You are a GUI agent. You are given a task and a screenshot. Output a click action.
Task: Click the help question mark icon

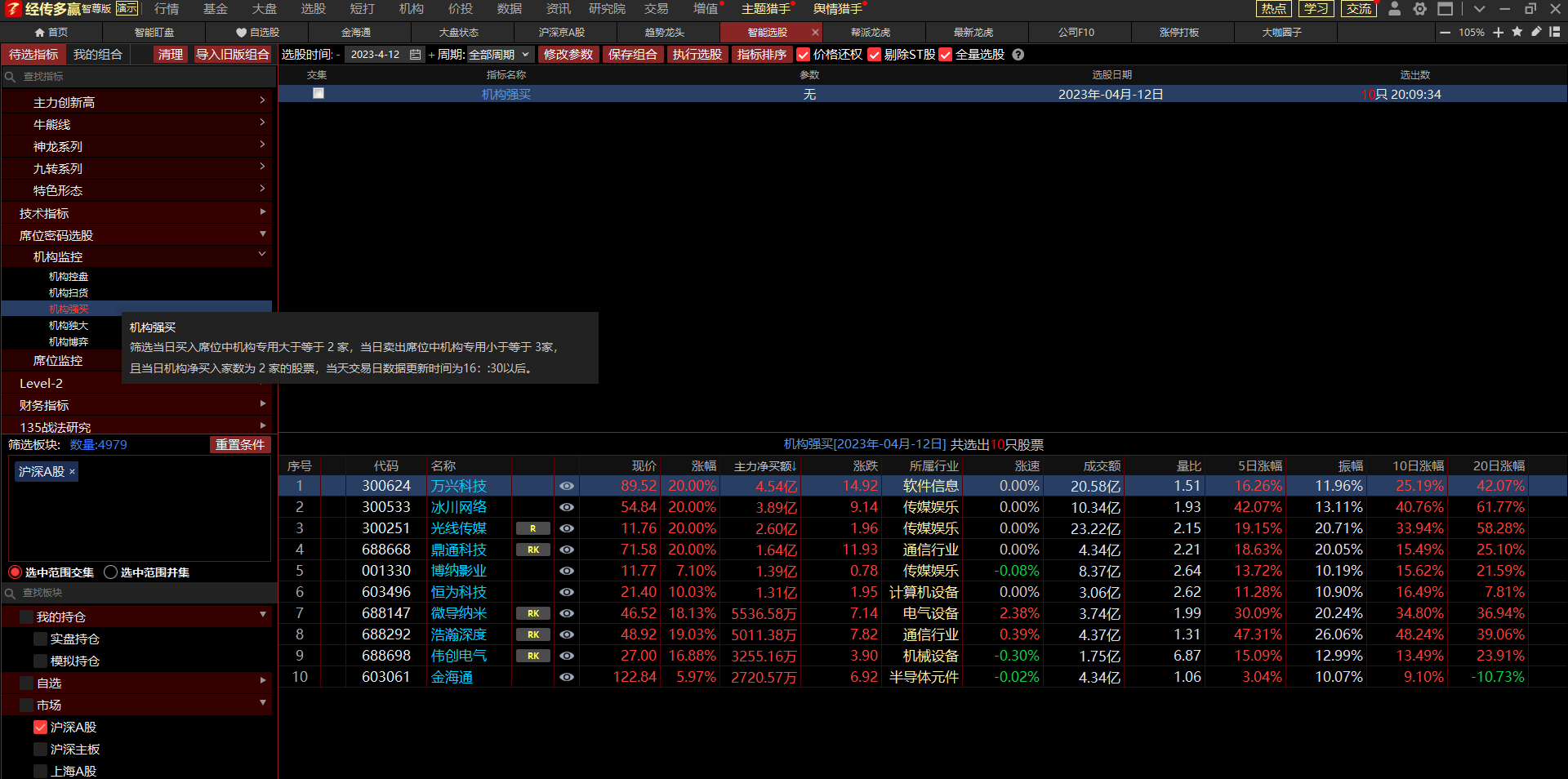point(1018,55)
